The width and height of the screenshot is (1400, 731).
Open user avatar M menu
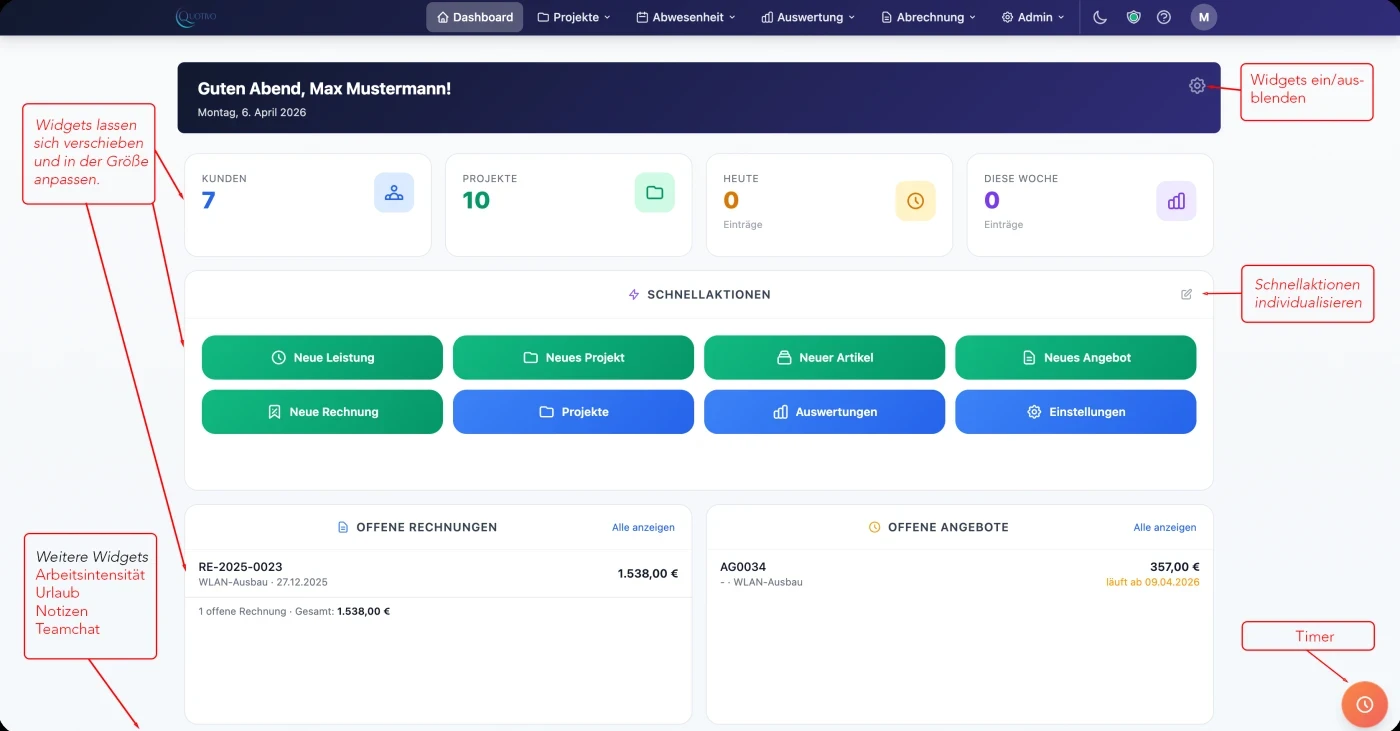[x=1204, y=17]
